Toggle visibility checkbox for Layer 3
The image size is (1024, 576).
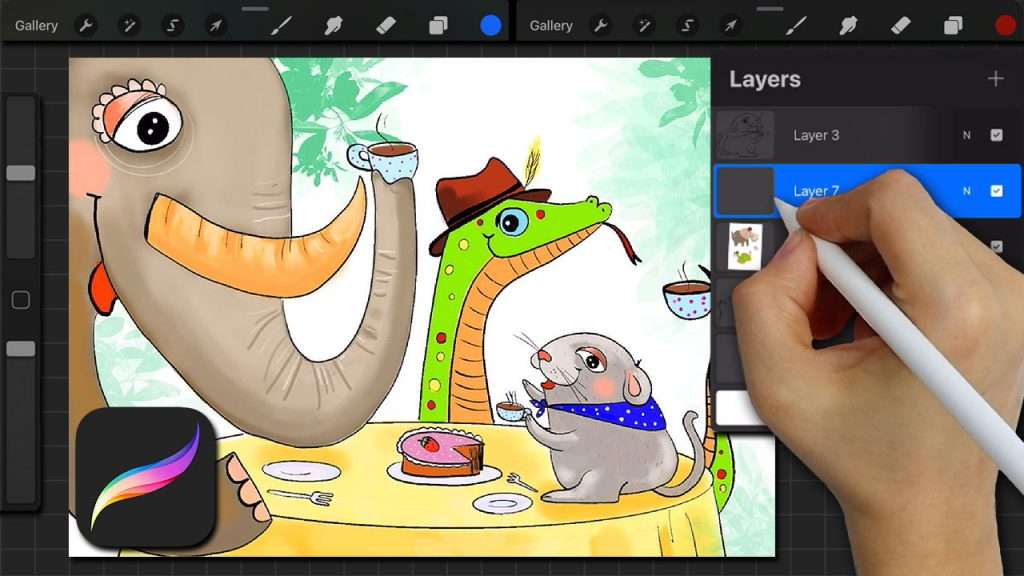[x=996, y=135]
